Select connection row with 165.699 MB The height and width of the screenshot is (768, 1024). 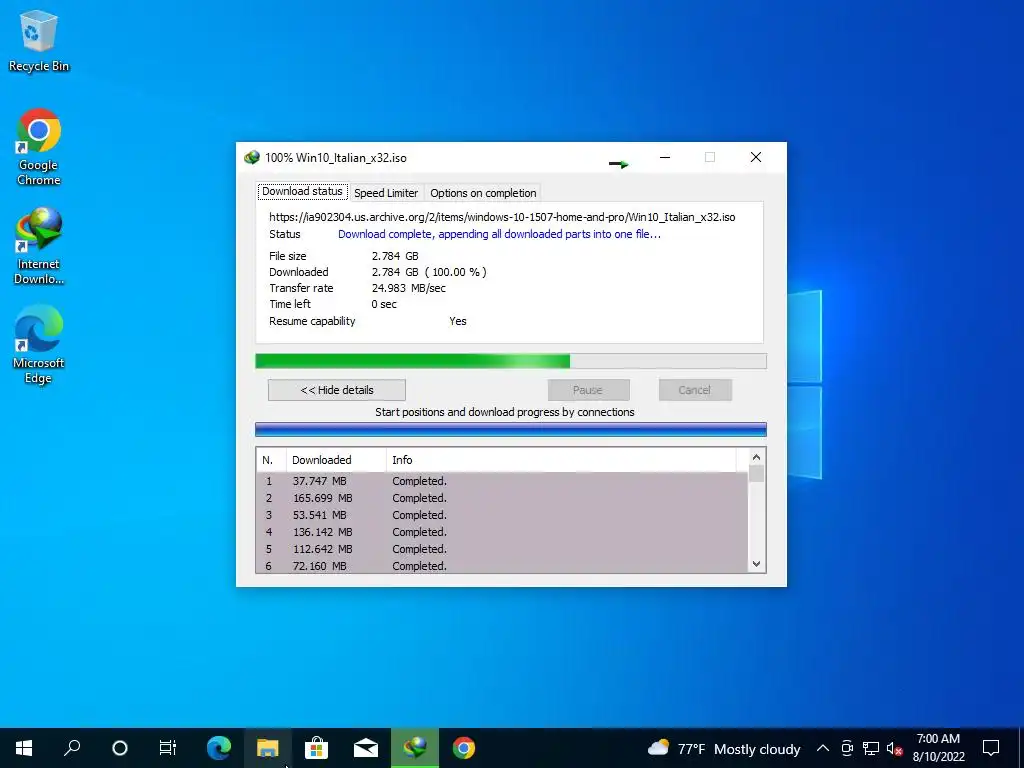(x=502, y=498)
